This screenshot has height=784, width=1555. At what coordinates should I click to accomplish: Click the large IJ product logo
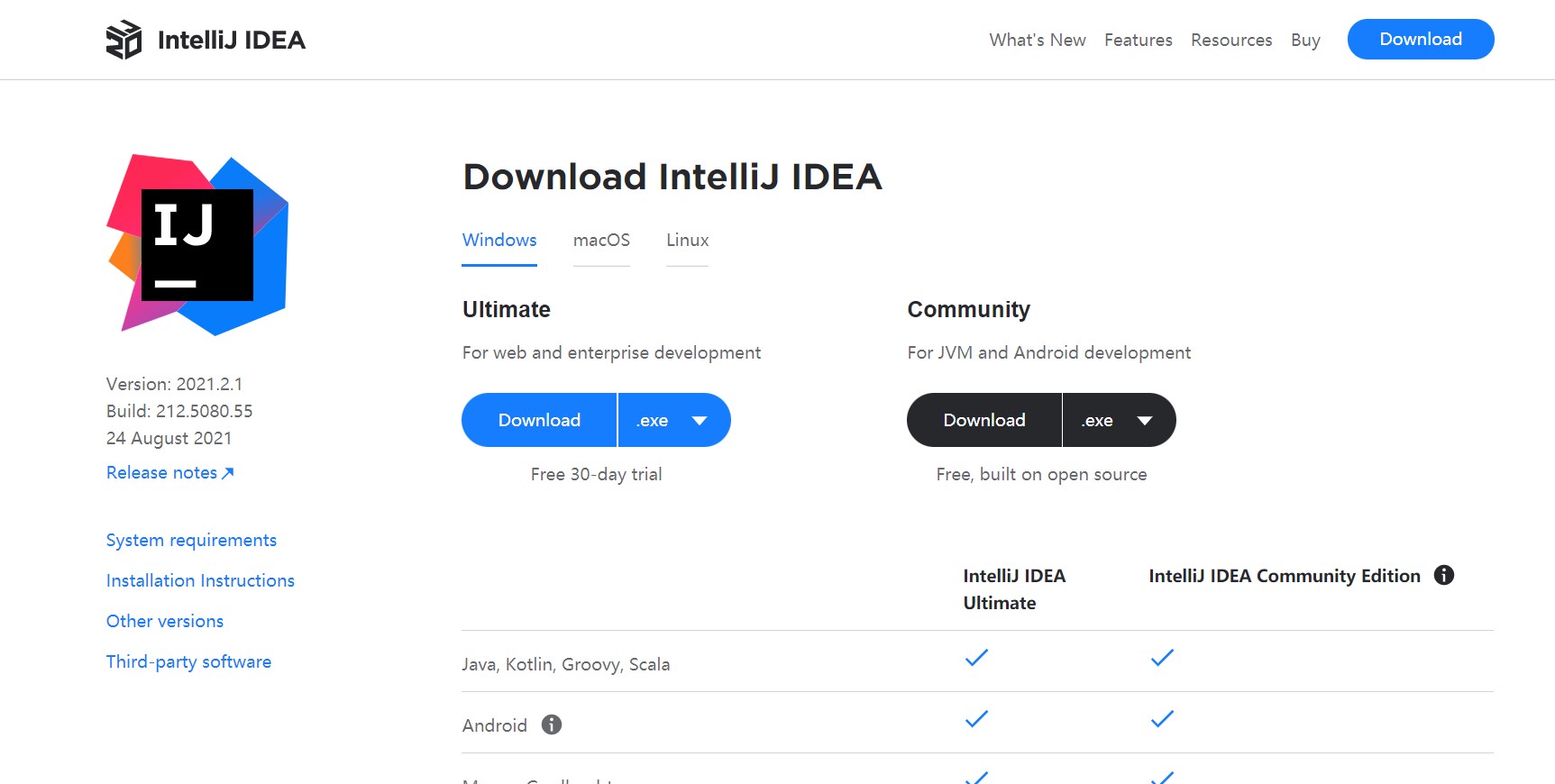pyautogui.click(x=198, y=245)
